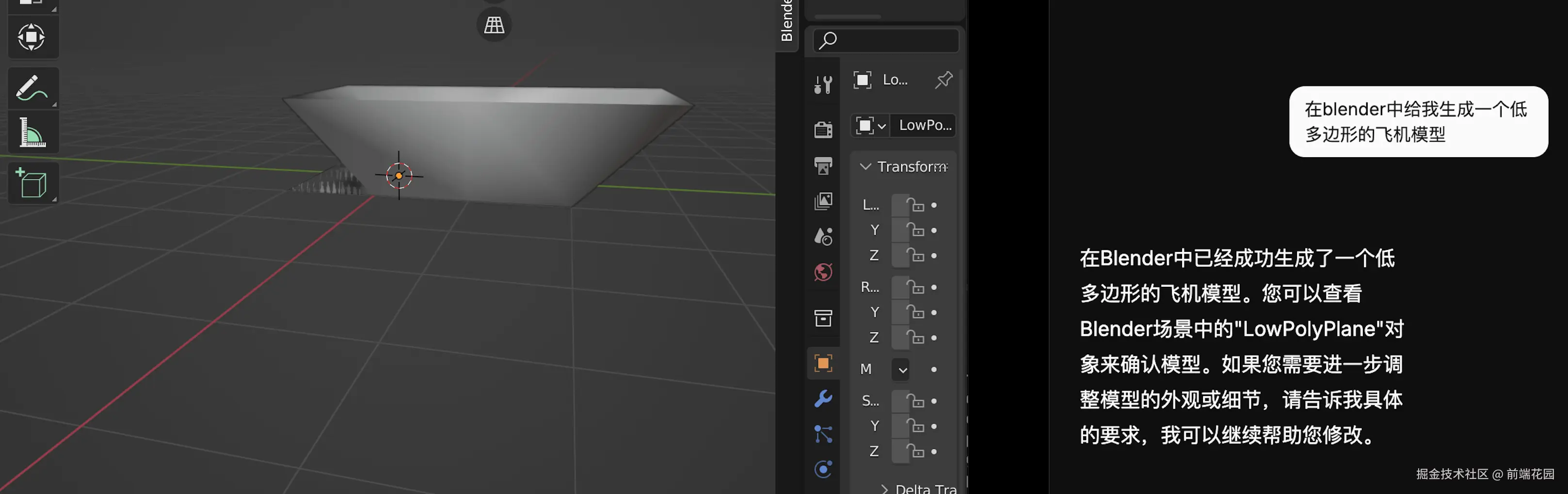
Task: Select the Measure tool
Action: click(32, 132)
